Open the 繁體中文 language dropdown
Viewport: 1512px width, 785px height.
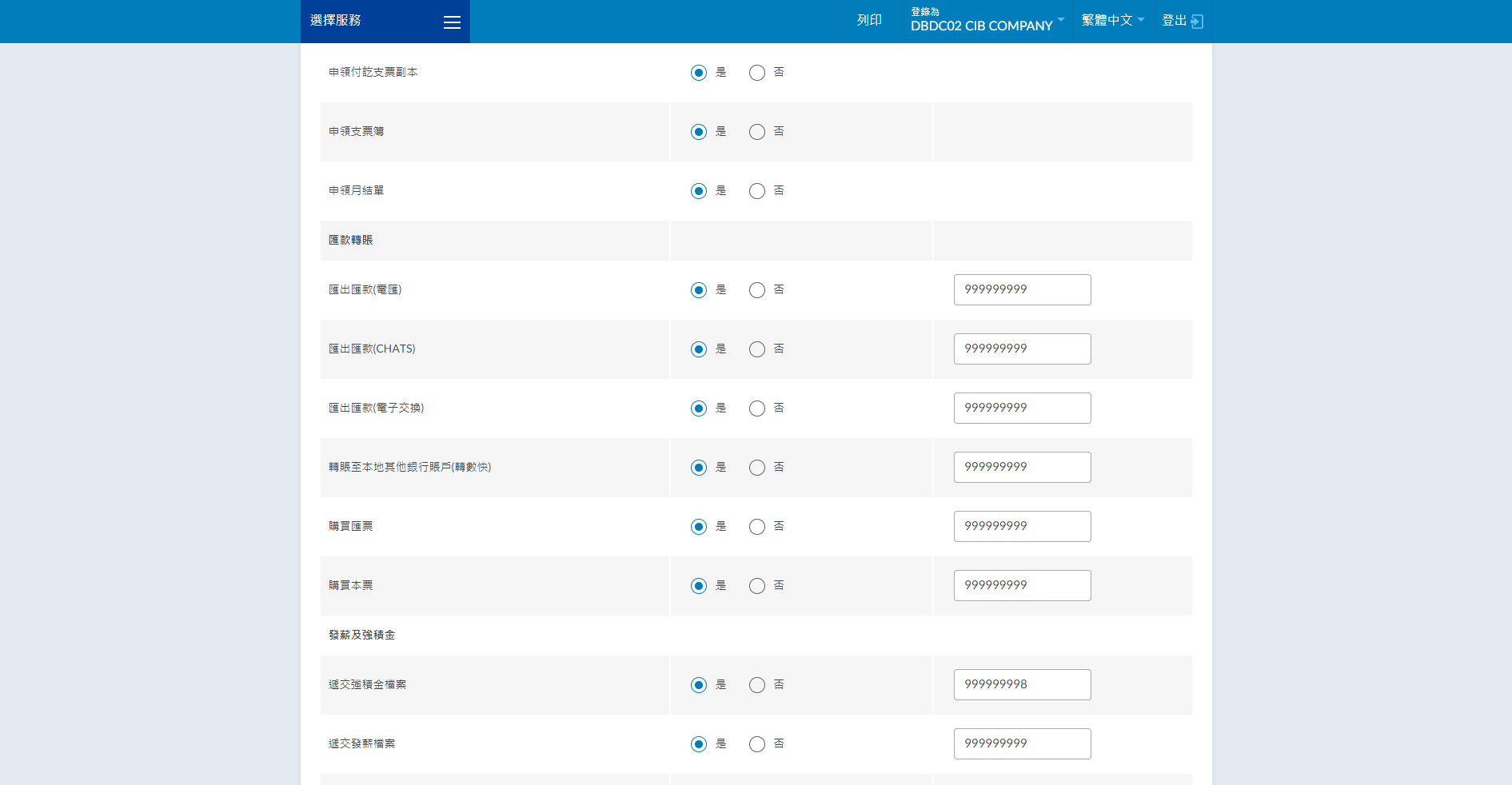(1112, 21)
